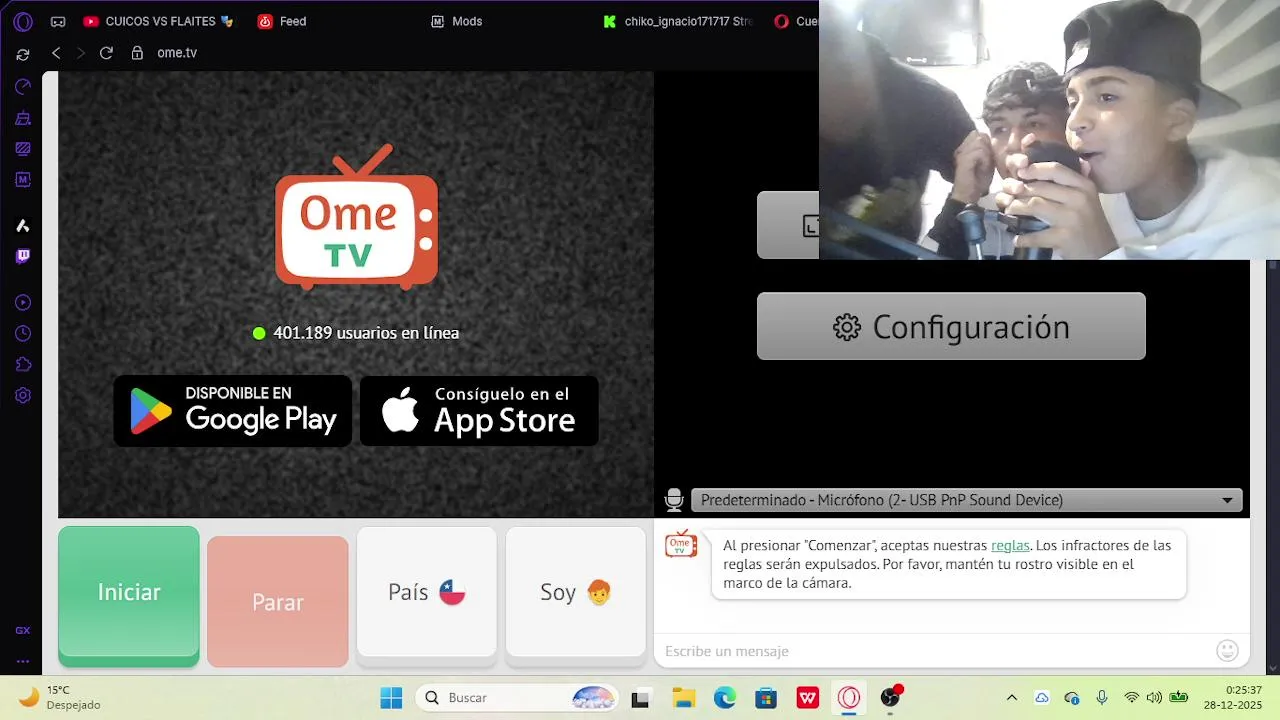Open sidebar Settings gear icon

(23, 395)
